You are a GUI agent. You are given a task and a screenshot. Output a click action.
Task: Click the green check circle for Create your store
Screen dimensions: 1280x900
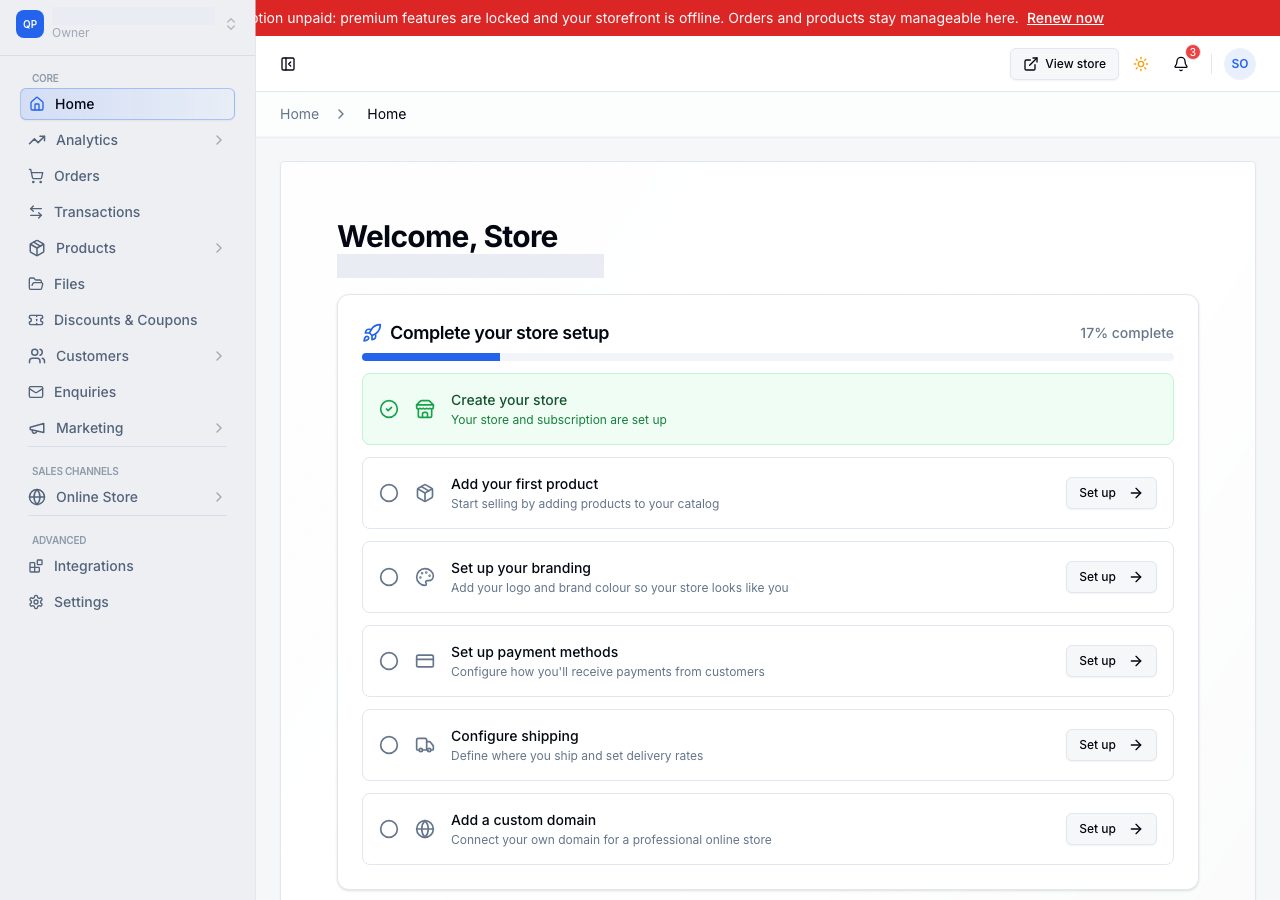click(x=389, y=409)
